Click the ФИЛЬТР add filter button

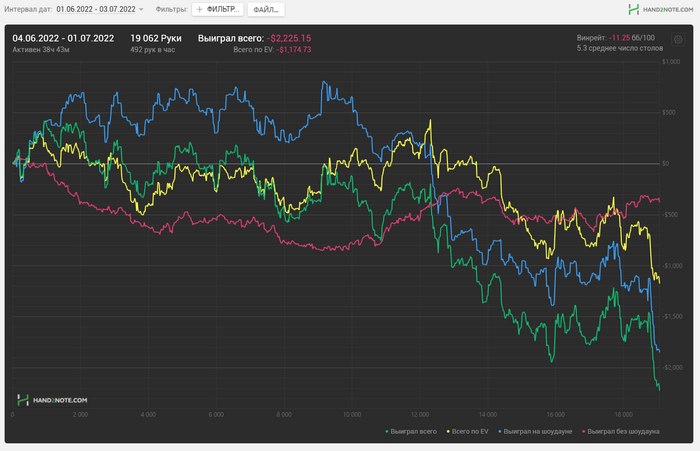pos(218,9)
